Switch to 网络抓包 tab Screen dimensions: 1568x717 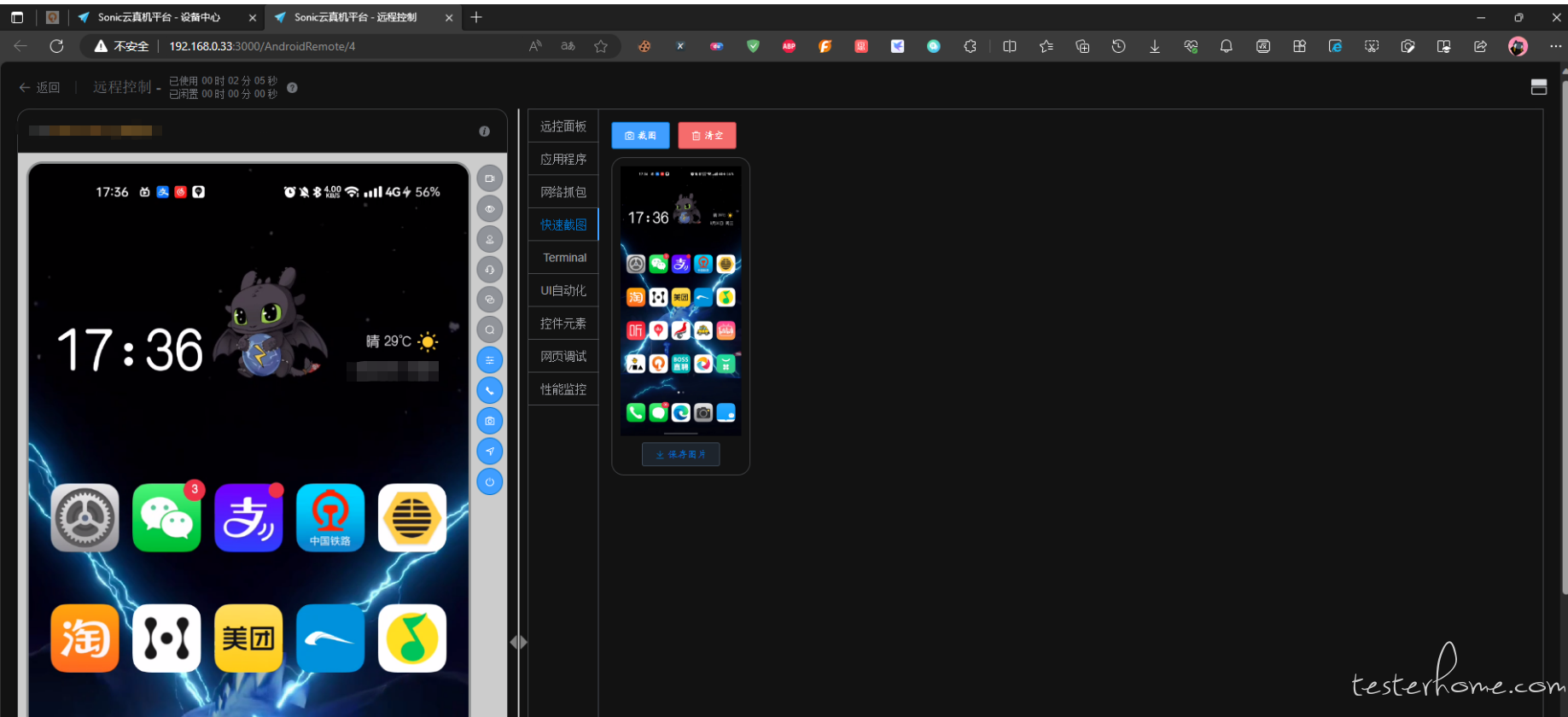click(563, 192)
